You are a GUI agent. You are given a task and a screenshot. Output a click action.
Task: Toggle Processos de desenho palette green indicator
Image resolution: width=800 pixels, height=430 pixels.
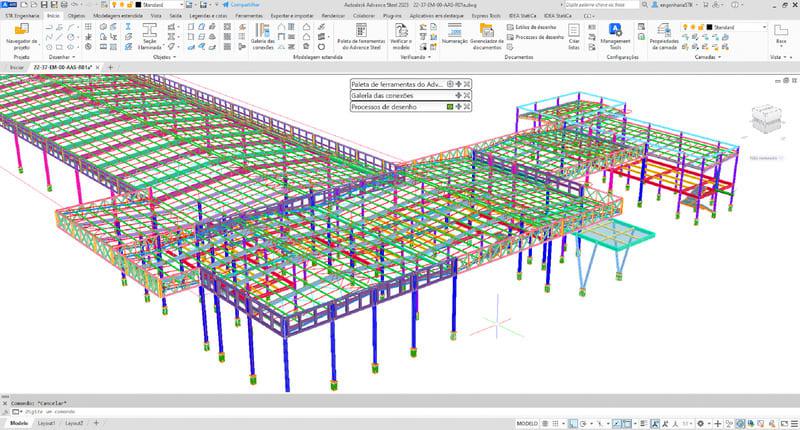pos(450,107)
